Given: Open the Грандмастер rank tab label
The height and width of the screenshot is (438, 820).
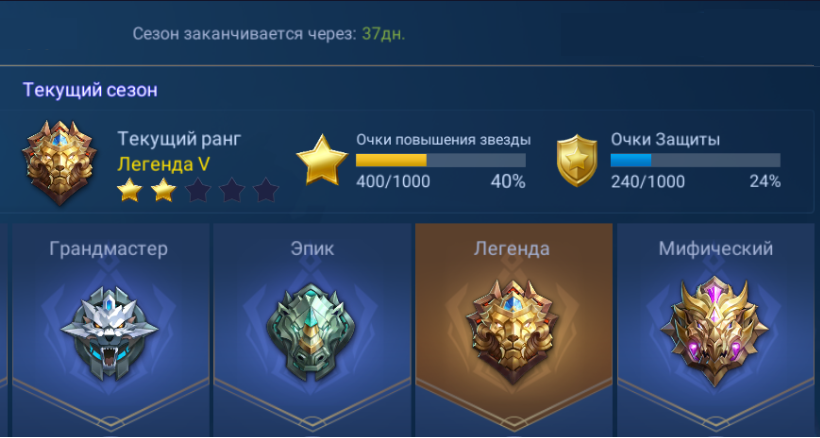Looking at the screenshot, I should click(x=109, y=249).
